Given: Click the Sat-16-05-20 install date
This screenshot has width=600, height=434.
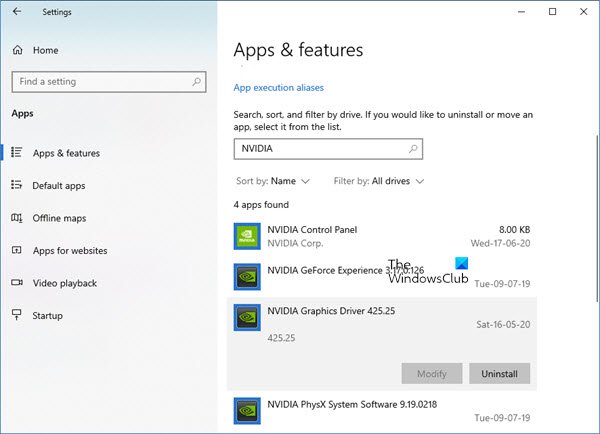Looking at the screenshot, I should [x=503, y=325].
